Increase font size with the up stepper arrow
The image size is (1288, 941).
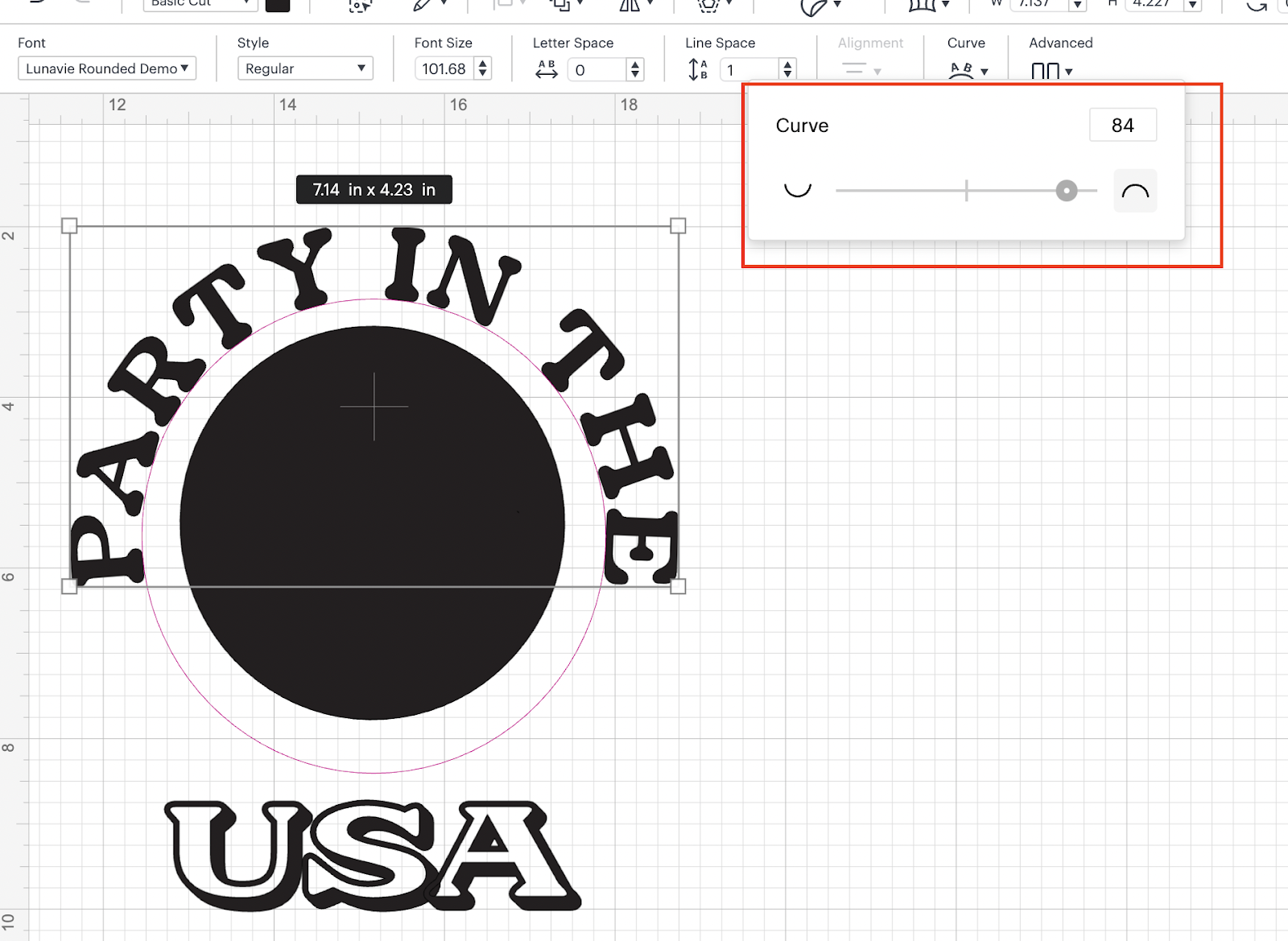pyautogui.click(x=483, y=64)
